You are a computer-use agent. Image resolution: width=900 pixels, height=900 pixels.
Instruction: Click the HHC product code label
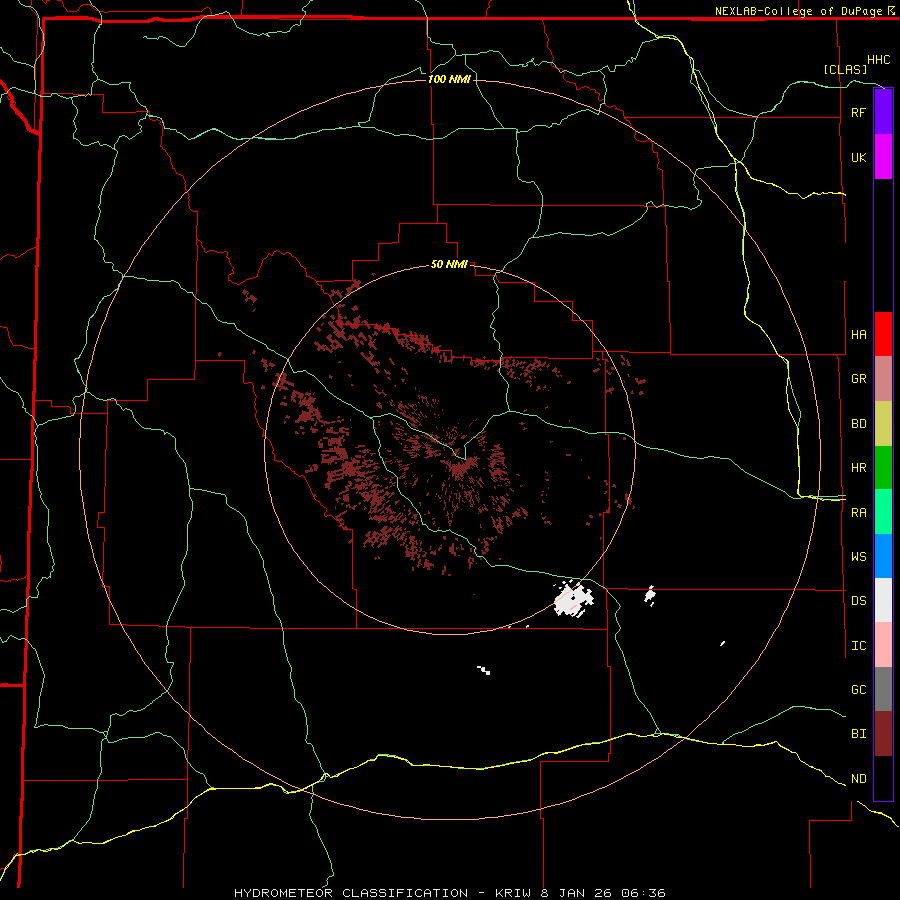(878, 60)
